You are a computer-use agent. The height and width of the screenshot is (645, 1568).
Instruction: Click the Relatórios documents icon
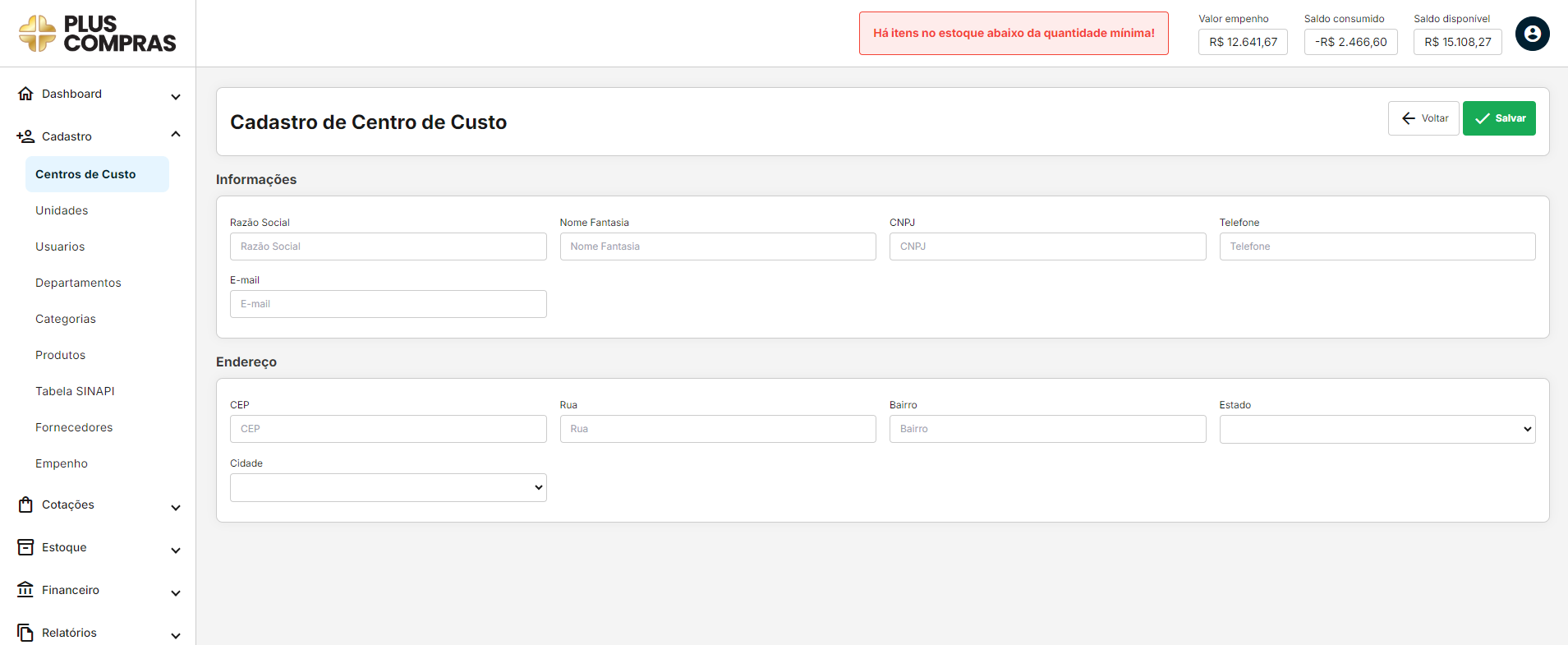25,633
